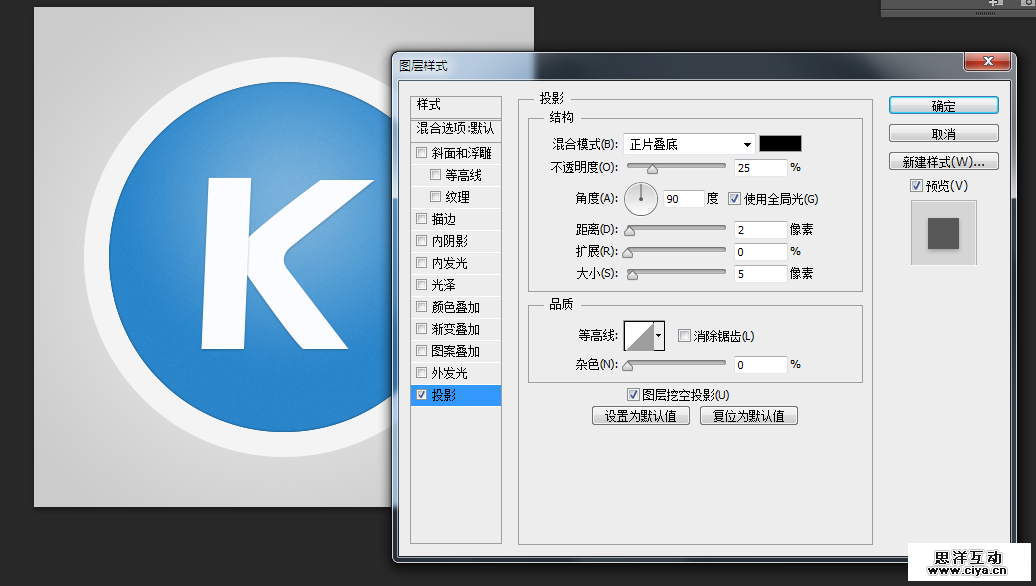The height and width of the screenshot is (586, 1036).
Task: Select the 渐变叠加 style entry
Action: (x=455, y=329)
